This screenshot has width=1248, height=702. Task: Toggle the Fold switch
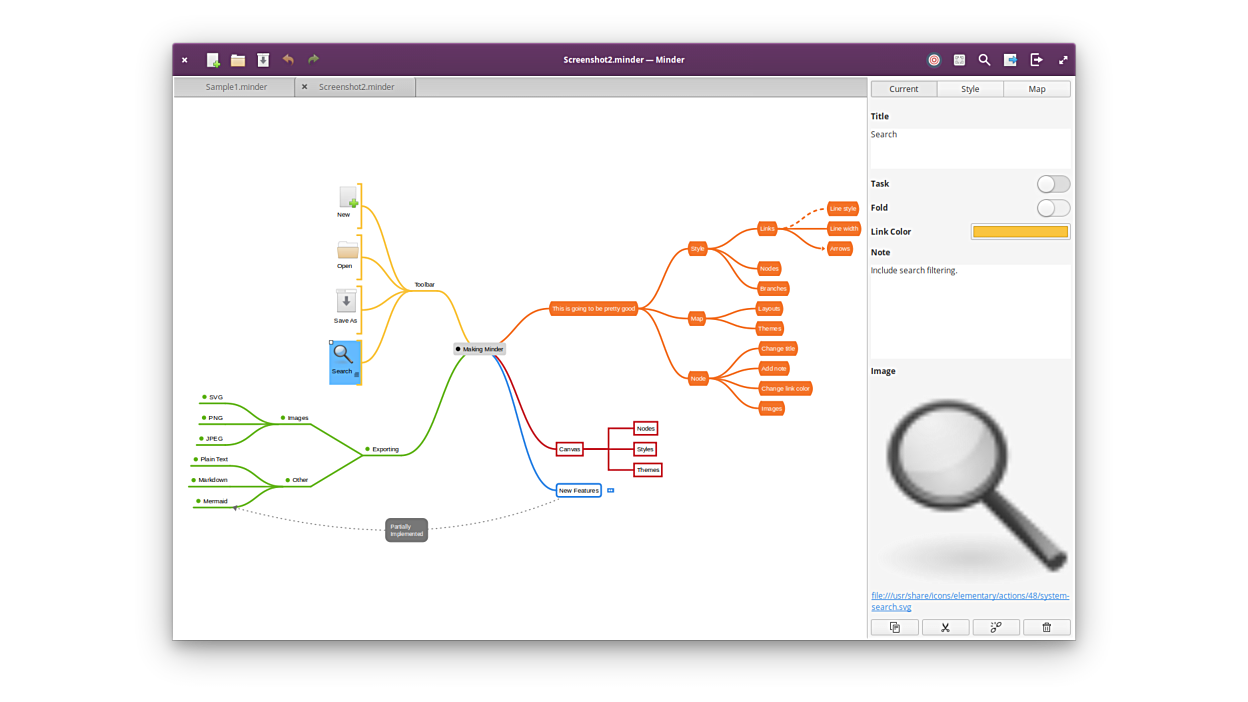click(x=1053, y=208)
